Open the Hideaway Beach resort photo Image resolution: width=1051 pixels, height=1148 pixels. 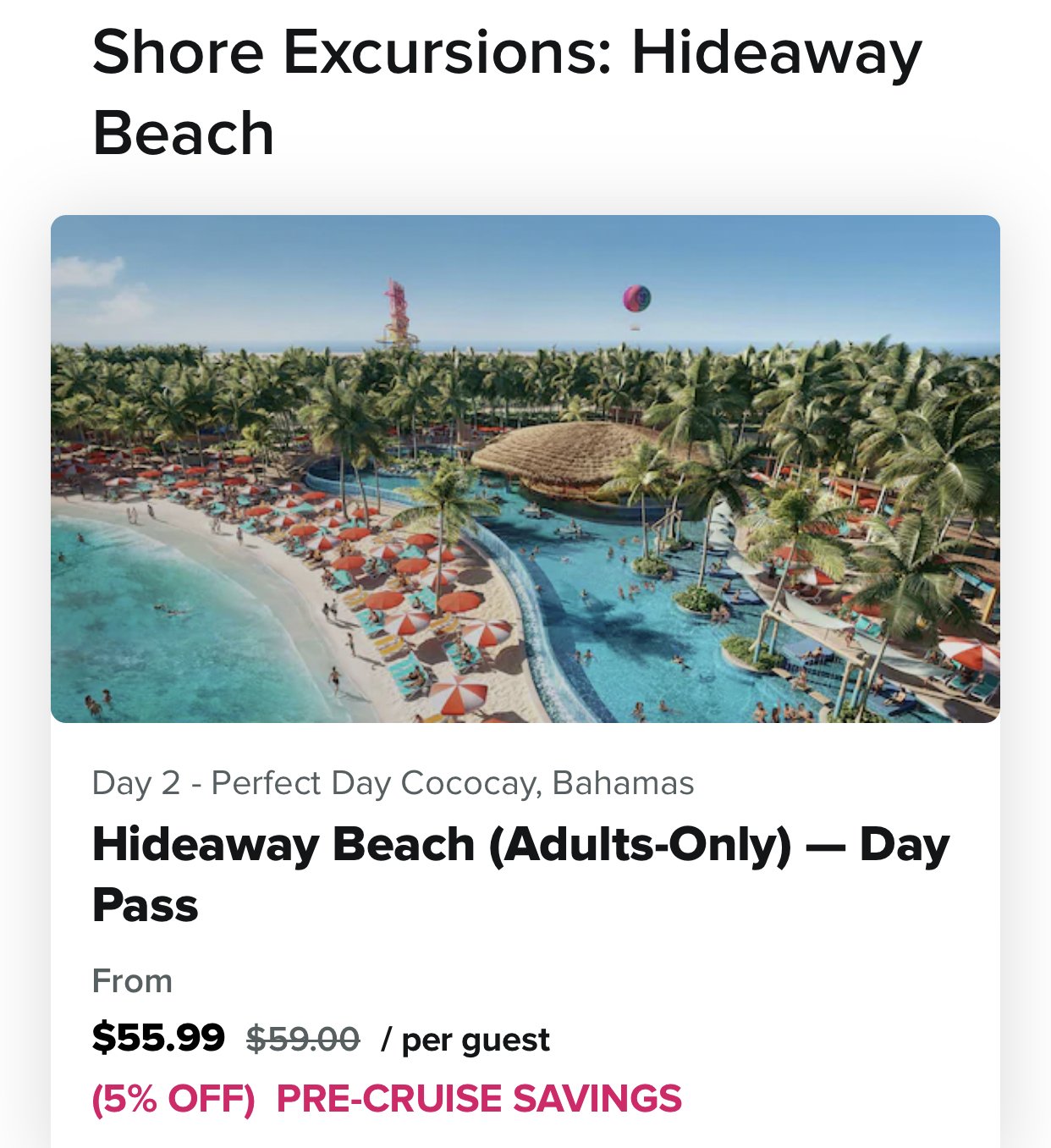click(525, 468)
